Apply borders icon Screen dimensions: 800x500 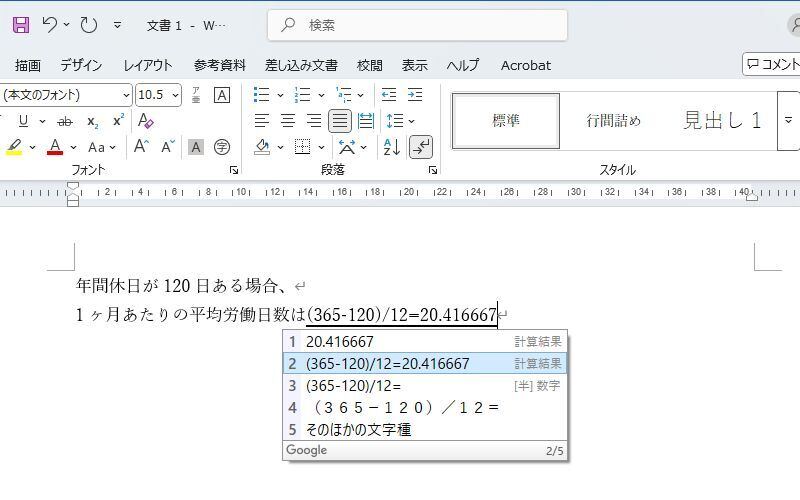tap(303, 147)
